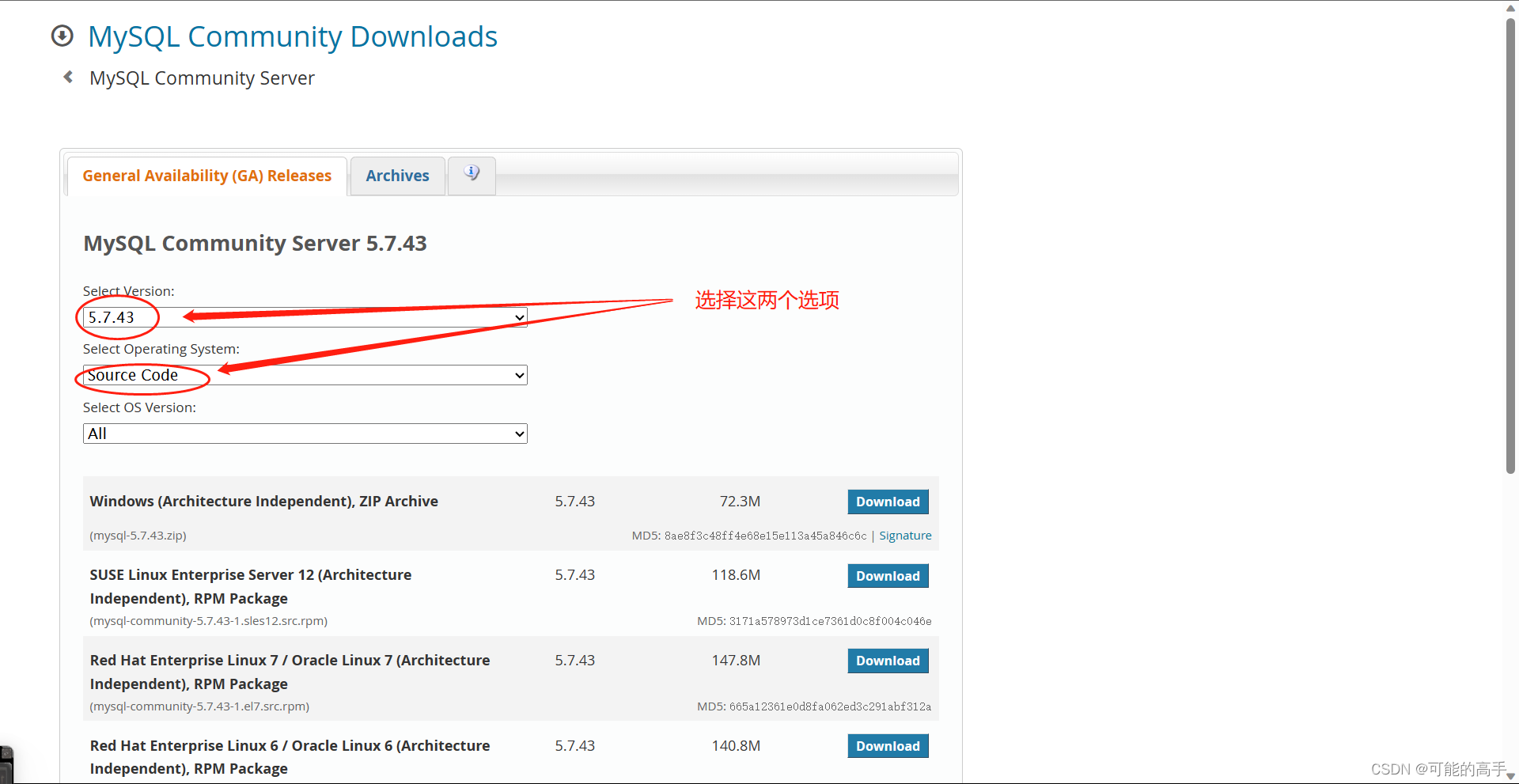
Task: Open the information icon tab
Action: pyautogui.click(x=472, y=175)
